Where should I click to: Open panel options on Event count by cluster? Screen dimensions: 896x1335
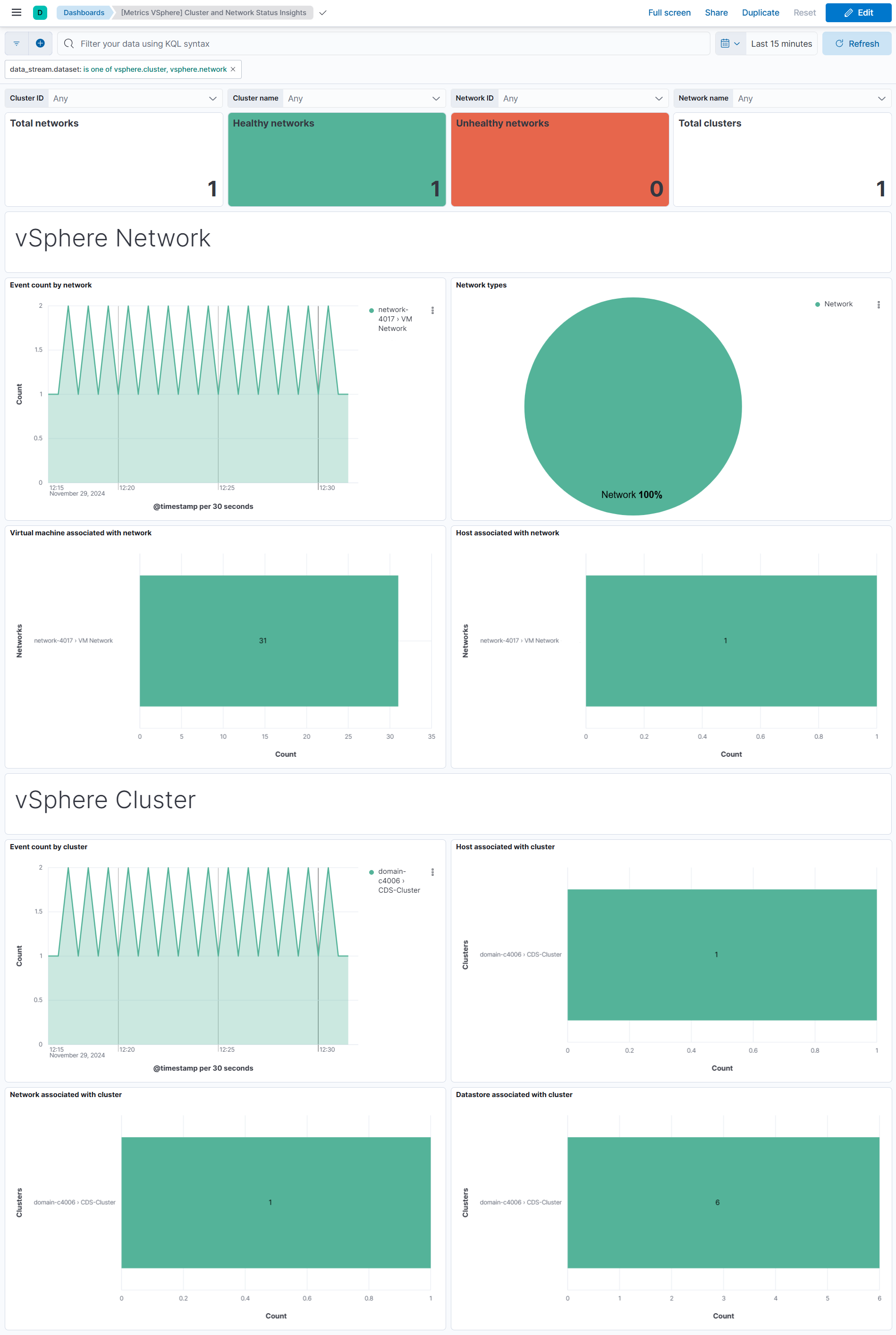433,872
